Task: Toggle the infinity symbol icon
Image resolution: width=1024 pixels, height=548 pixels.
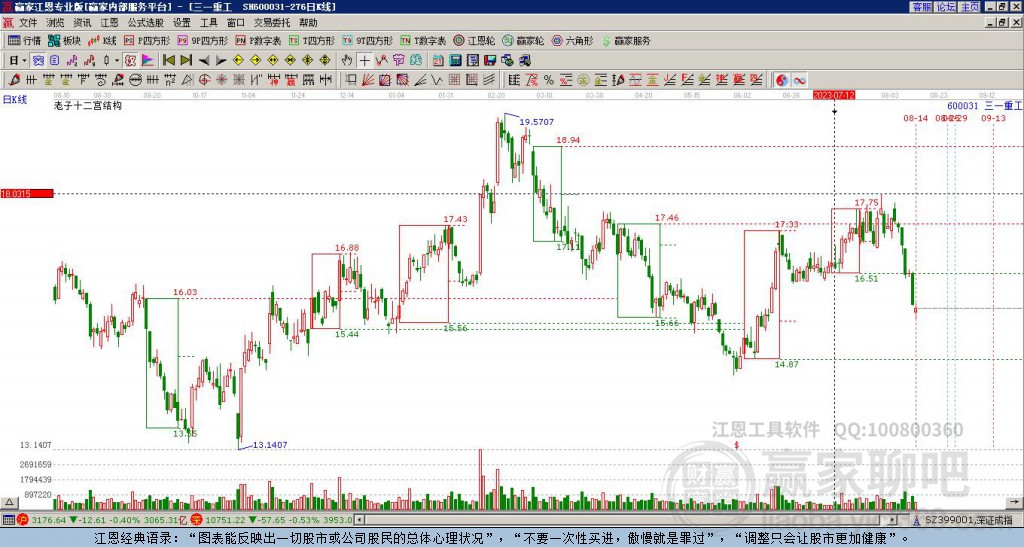Action: click(x=799, y=80)
